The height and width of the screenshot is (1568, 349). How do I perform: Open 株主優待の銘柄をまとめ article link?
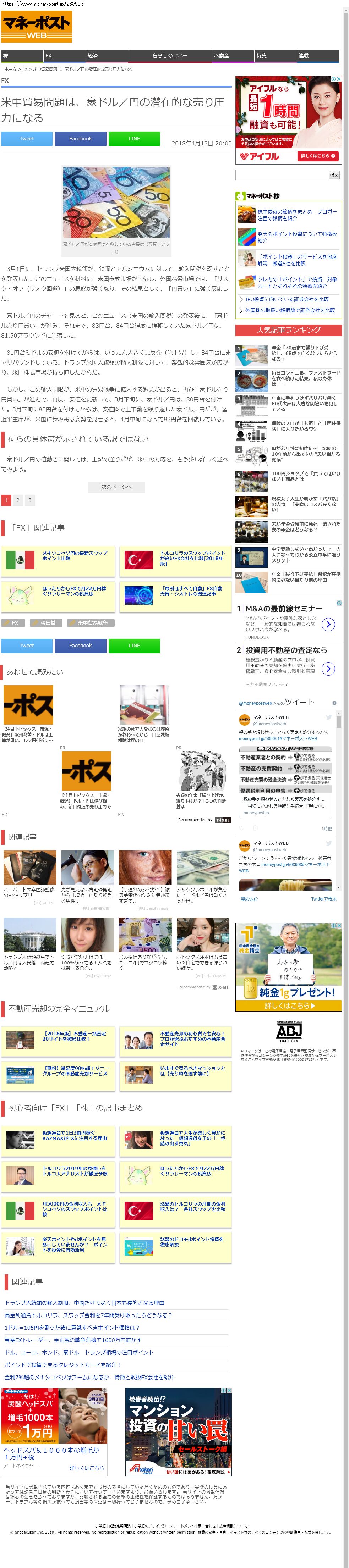coord(296,215)
